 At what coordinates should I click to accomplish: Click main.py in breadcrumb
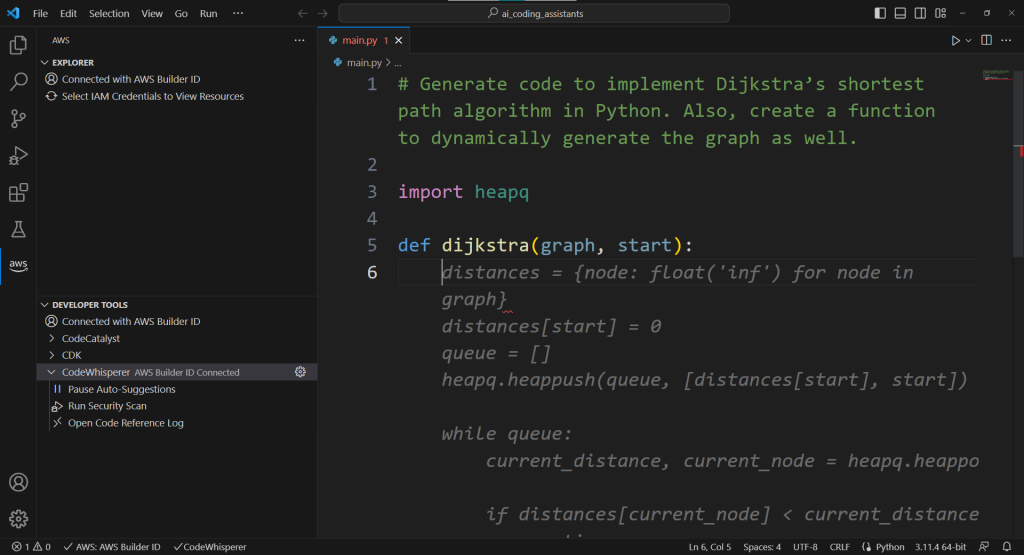(x=364, y=63)
